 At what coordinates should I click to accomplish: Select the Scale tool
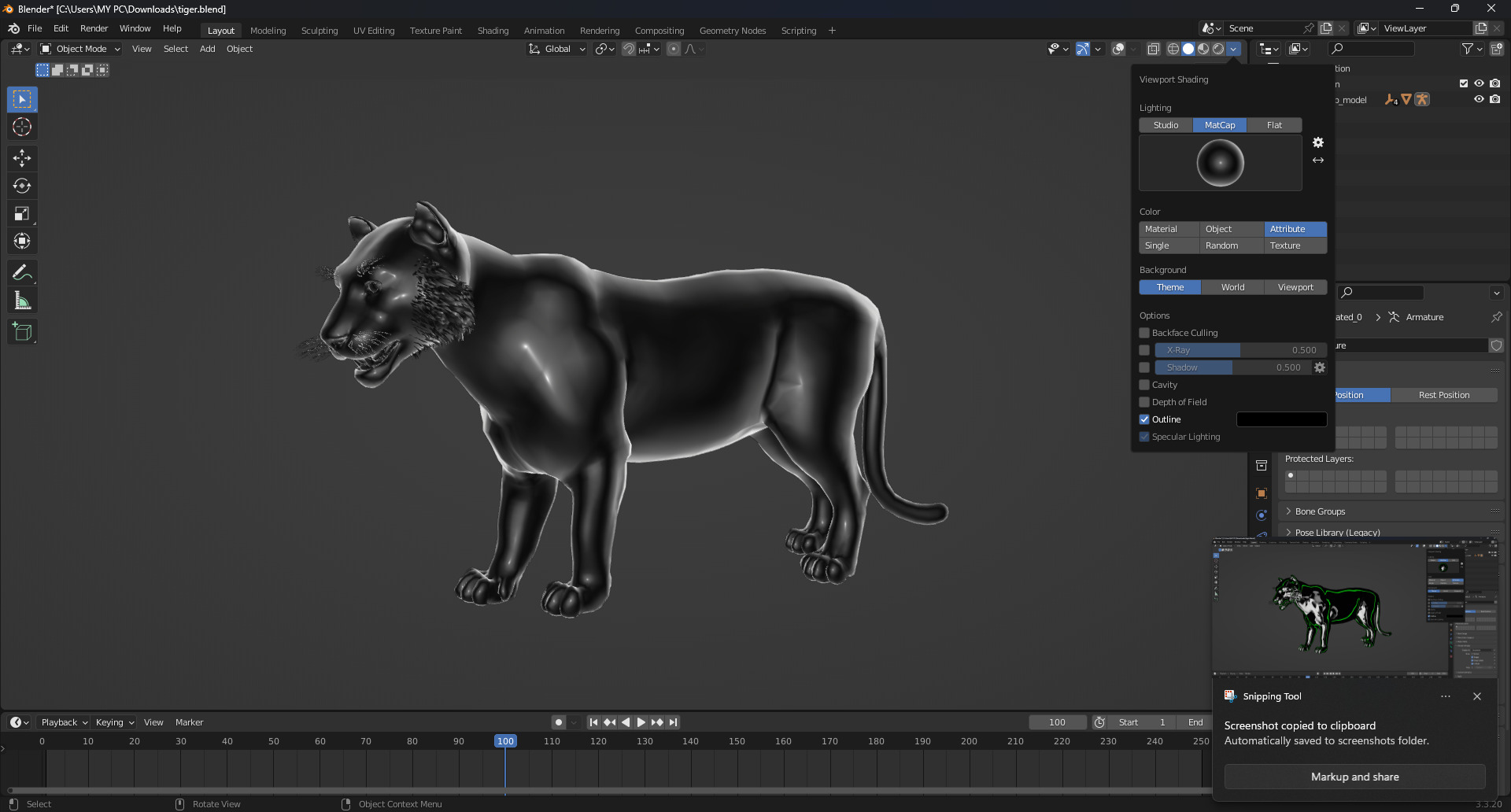coord(22,213)
